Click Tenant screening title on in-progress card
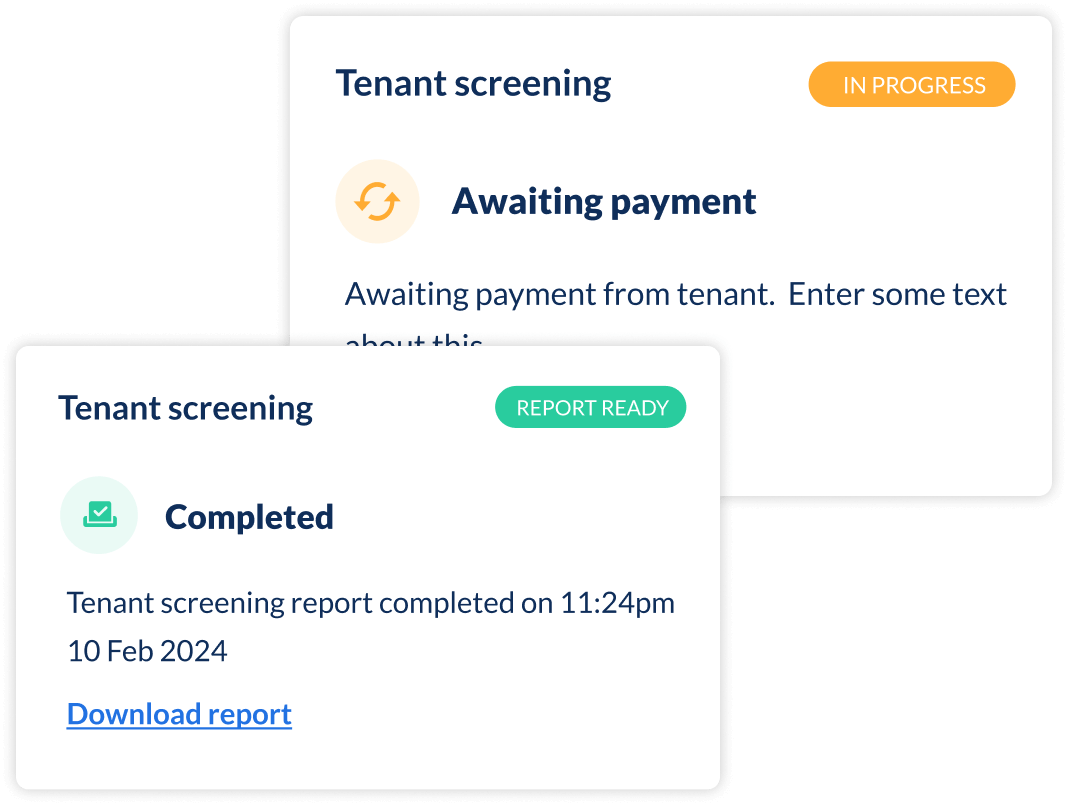Viewport: 1068px width, 806px height. (x=473, y=83)
